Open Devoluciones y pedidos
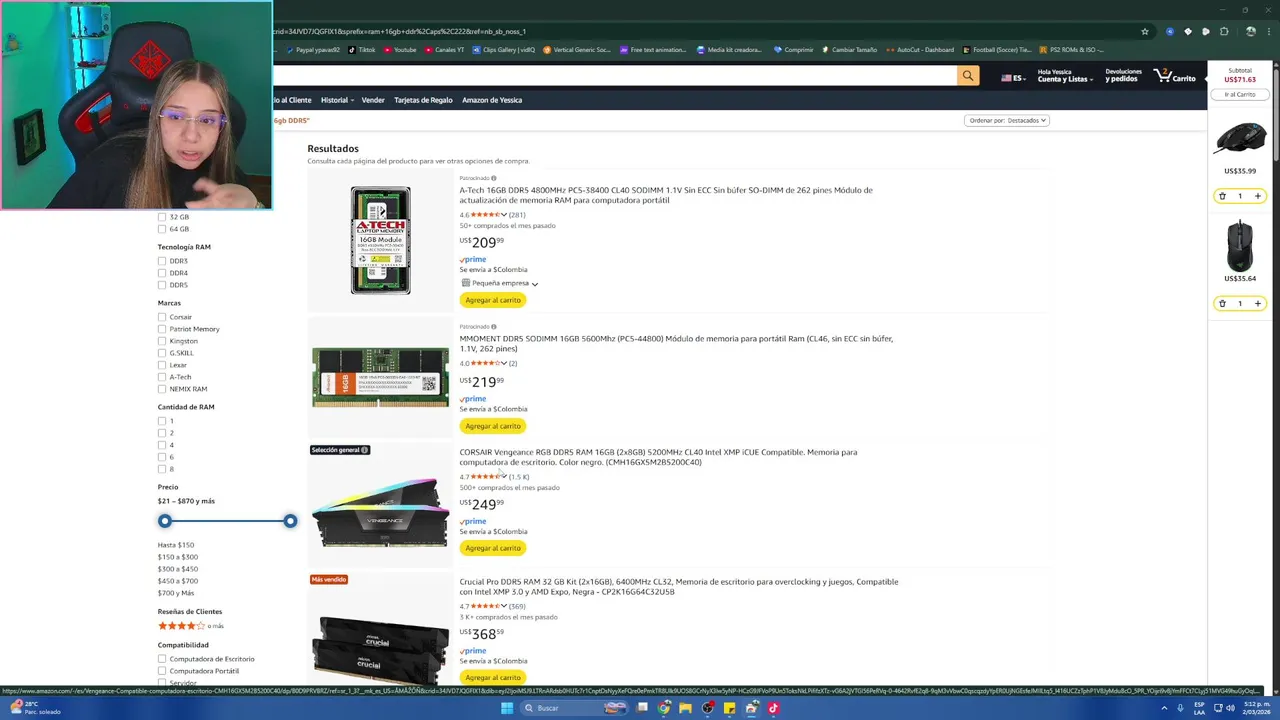 click(x=1123, y=76)
